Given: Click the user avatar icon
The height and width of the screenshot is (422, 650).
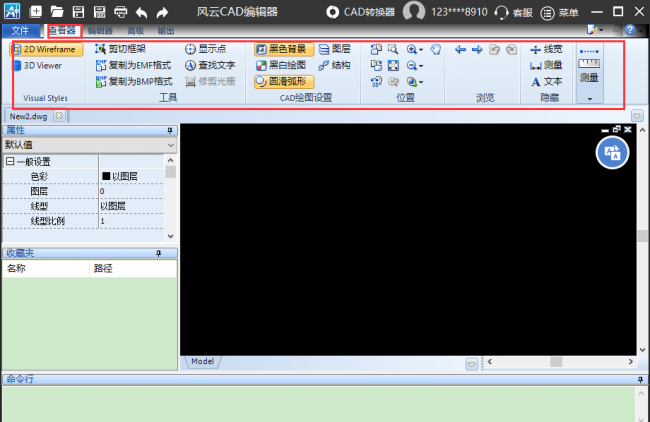Looking at the screenshot, I should [414, 11].
